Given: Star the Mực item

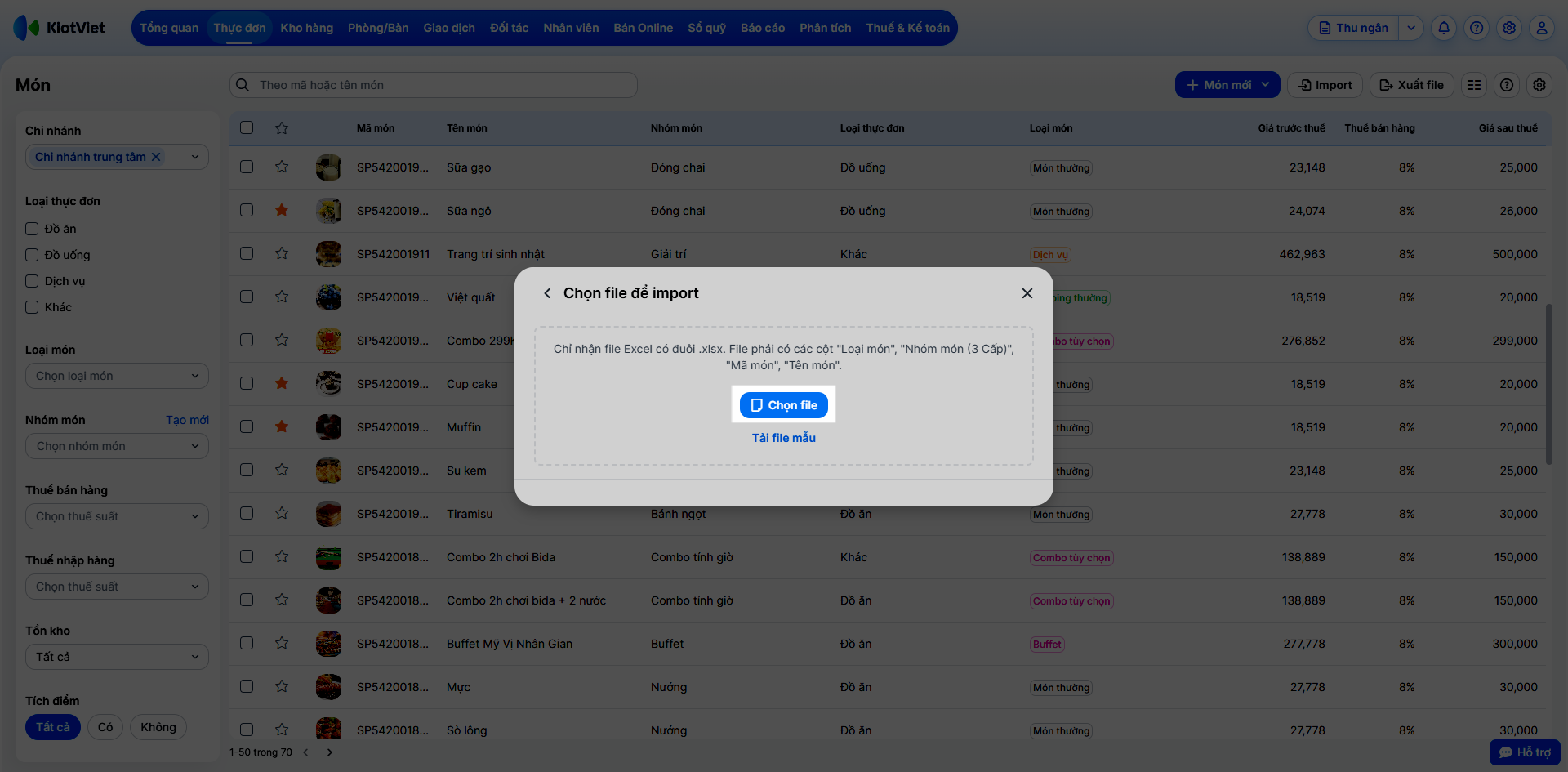Looking at the screenshot, I should [282, 686].
